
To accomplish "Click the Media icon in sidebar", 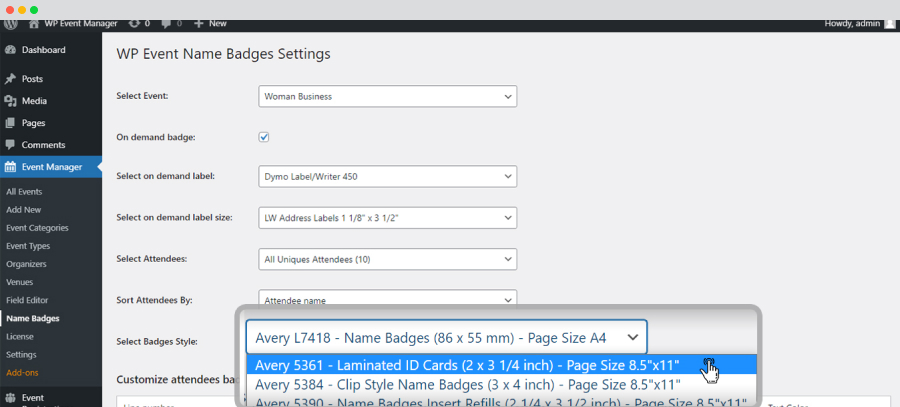I will click(10, 101).
